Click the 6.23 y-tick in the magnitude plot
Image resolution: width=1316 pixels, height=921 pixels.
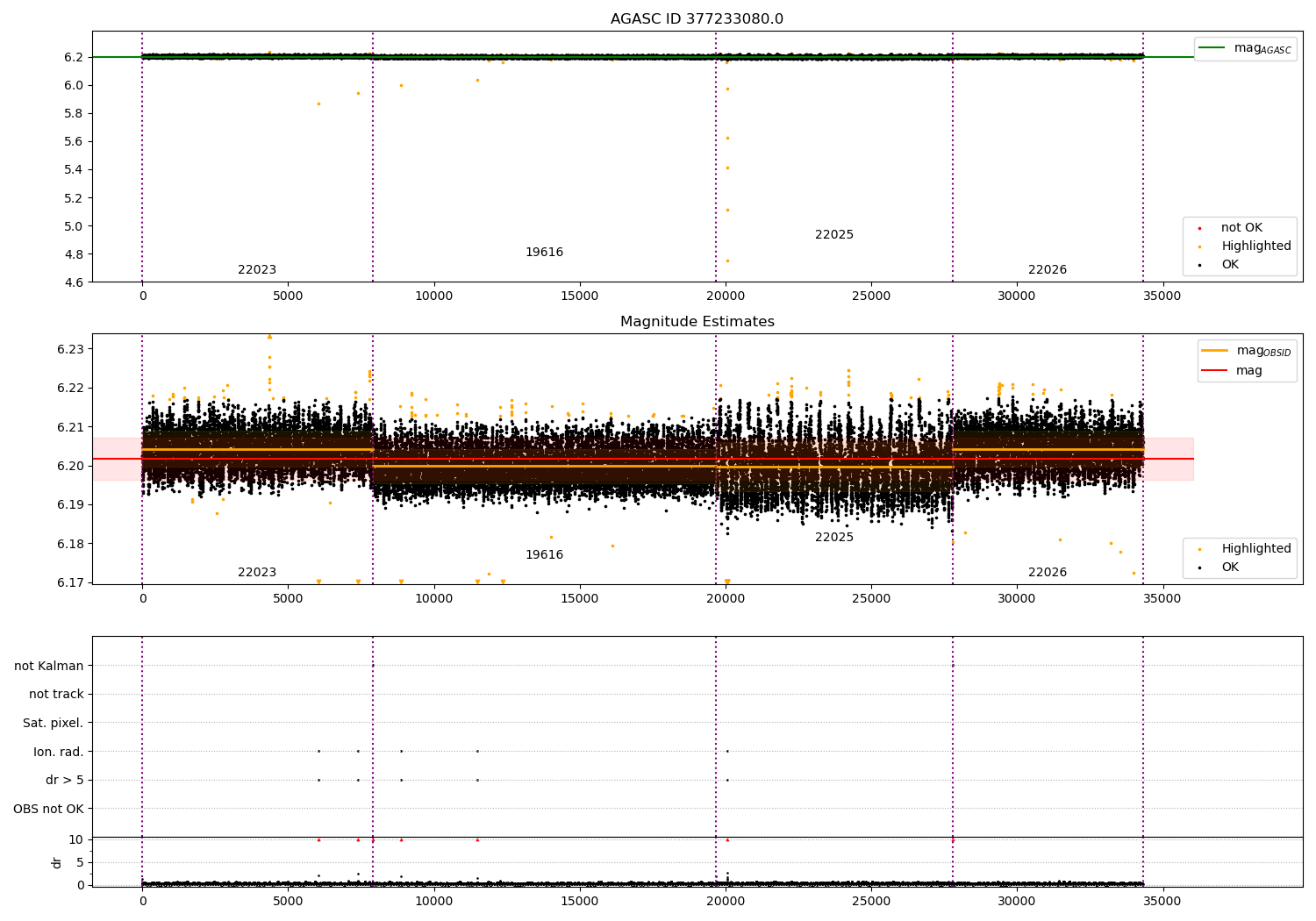tap(71, 349)
